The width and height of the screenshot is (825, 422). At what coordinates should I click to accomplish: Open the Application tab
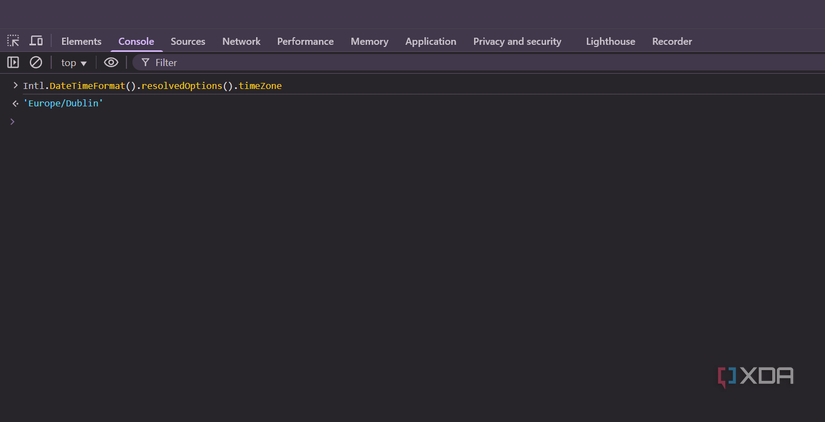tap(430, 41)
